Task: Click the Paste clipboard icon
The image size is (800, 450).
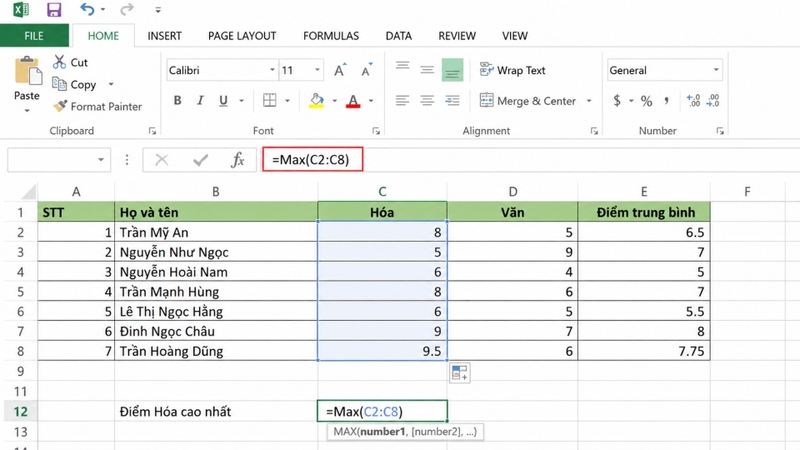Action: pyautogui.click(x=27, y=71)
